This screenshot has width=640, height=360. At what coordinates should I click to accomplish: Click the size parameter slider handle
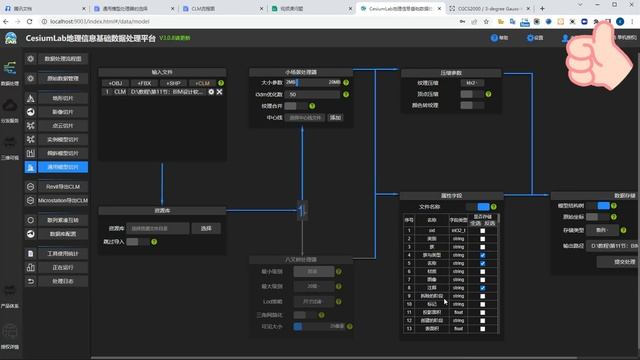(x=297, y=82)
